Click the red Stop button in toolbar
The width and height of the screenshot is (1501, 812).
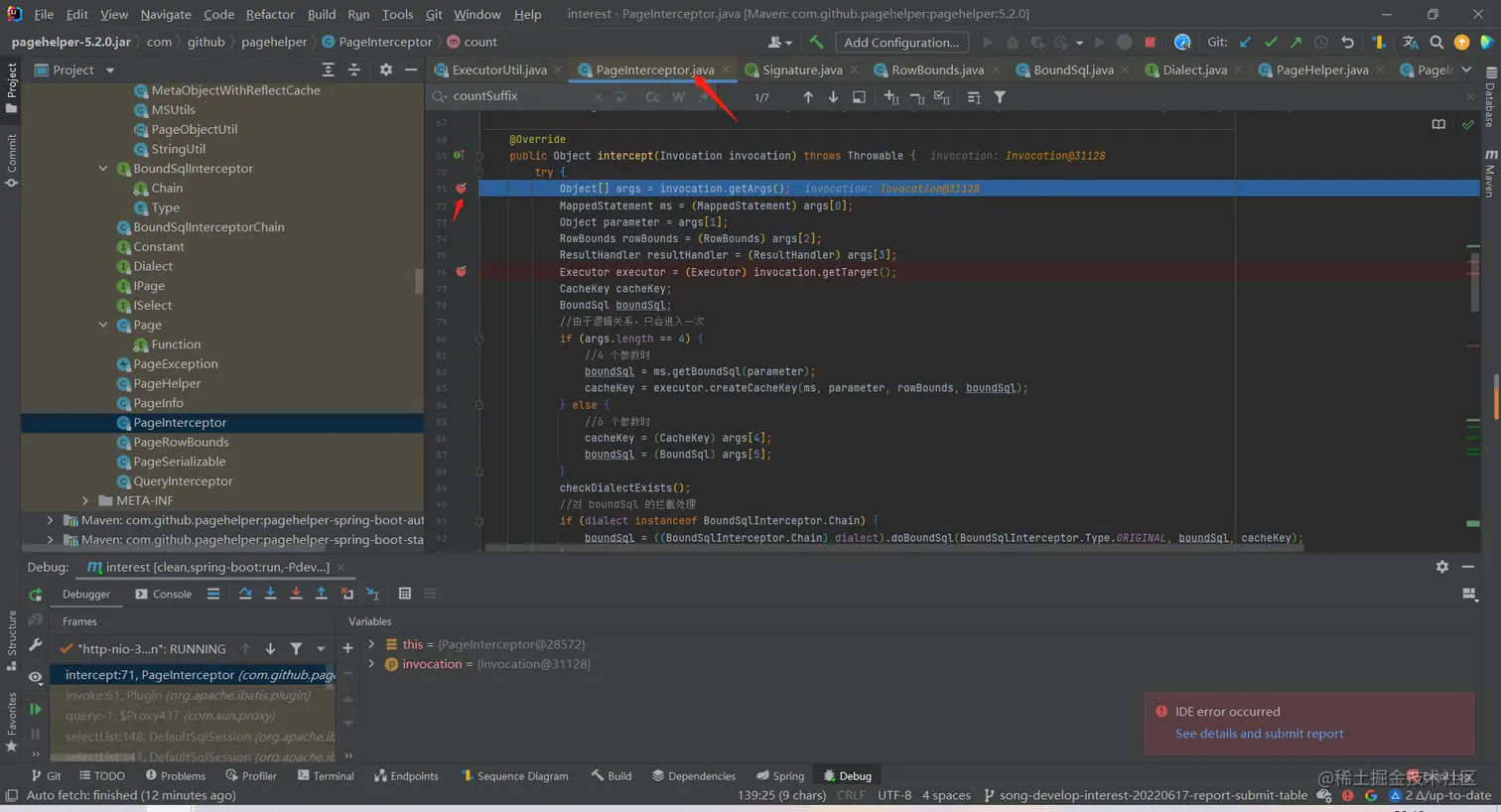click(x=1150, y=42)
